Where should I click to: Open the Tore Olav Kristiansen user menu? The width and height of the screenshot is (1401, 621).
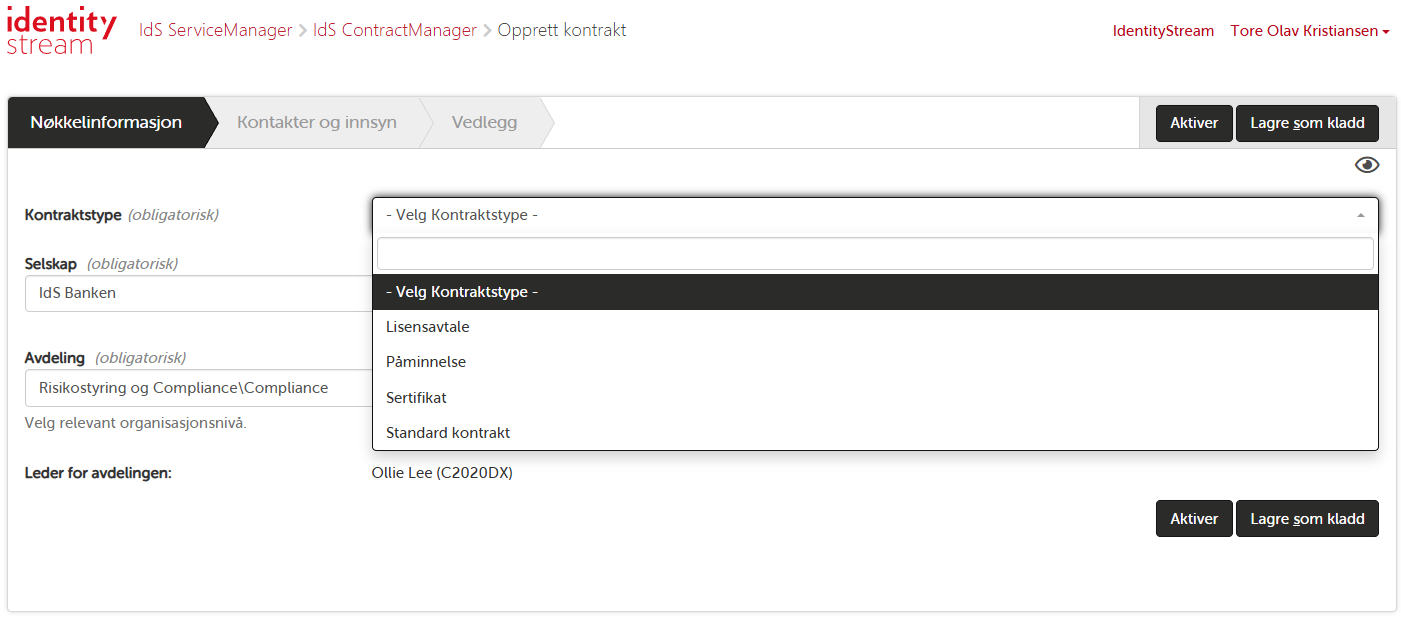coord(1310,31)
